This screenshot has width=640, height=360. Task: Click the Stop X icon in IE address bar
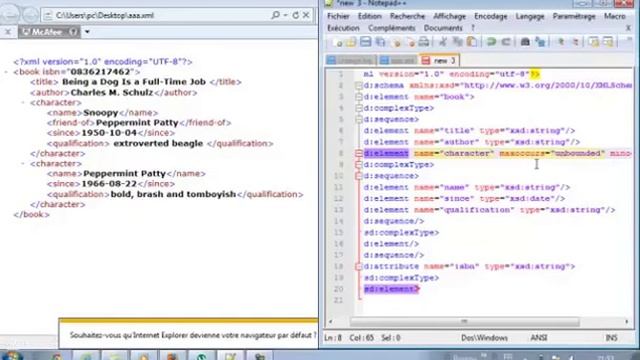tap(306, 15)
